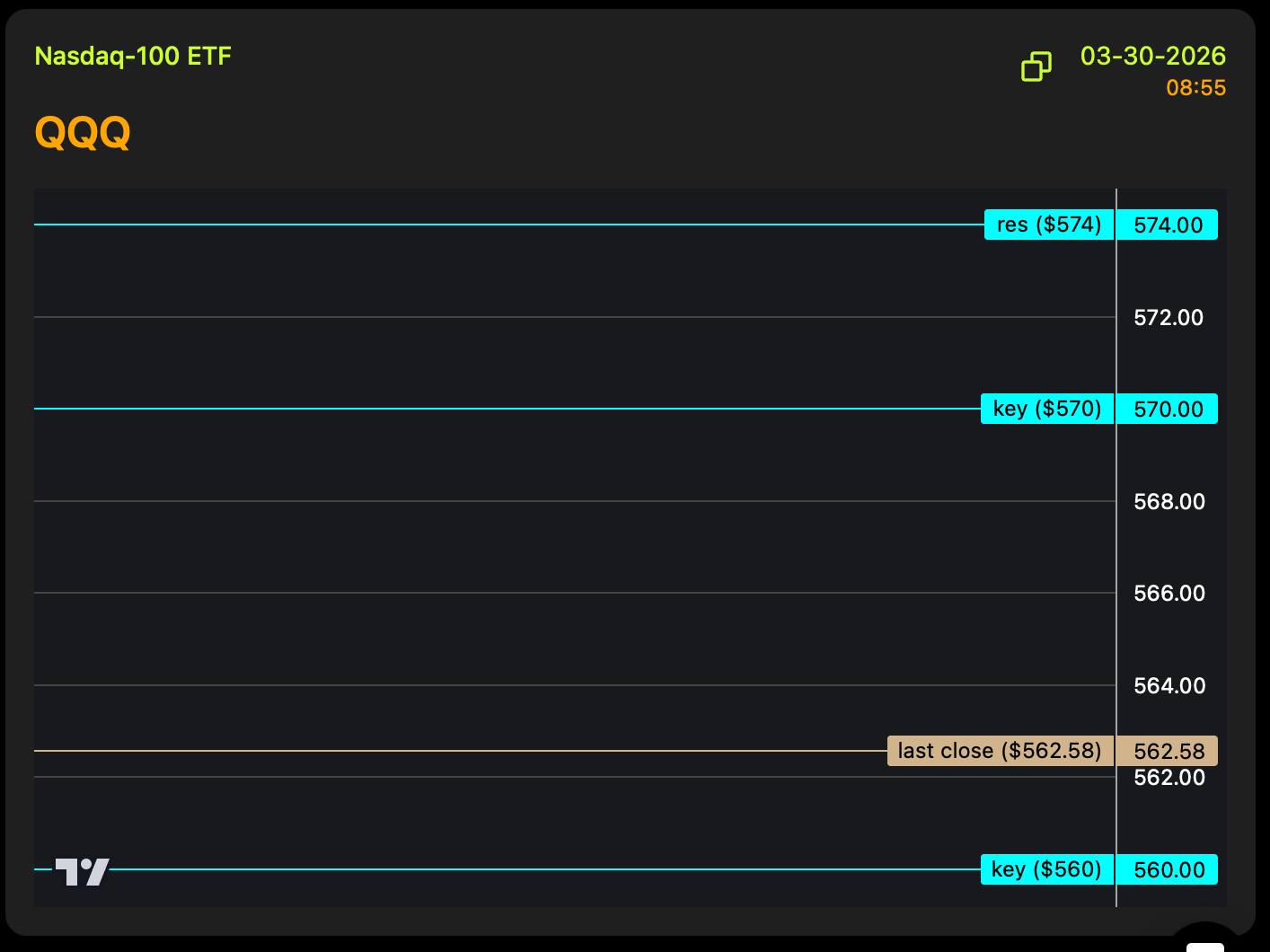The height and width of the screenshot is (952, 1270).
Task: Click the copy icon beside the date
Action: (1036, 66)
